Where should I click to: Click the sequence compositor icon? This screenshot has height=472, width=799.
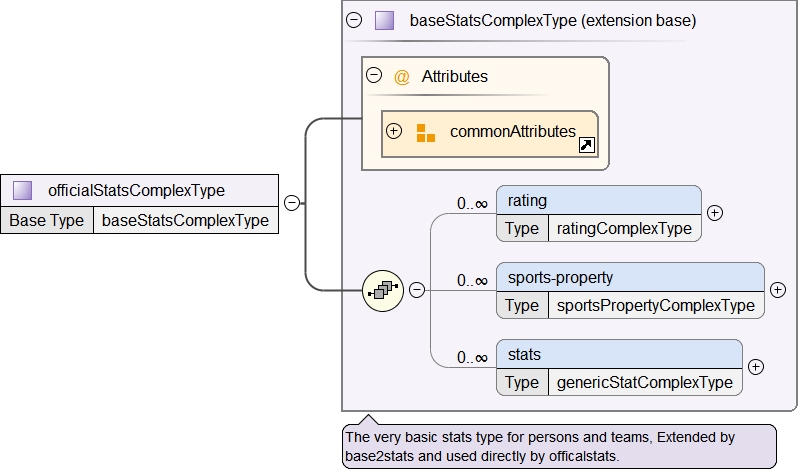click(x=383, y=290)
